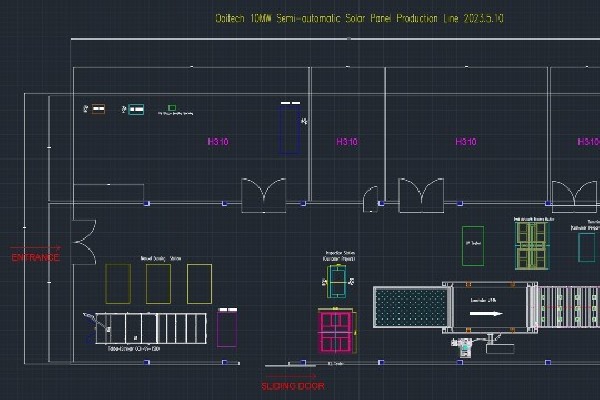Click the white direction arrow inside the laminator
Viewport: 600px width, 400px height.
tap(488, 314)
